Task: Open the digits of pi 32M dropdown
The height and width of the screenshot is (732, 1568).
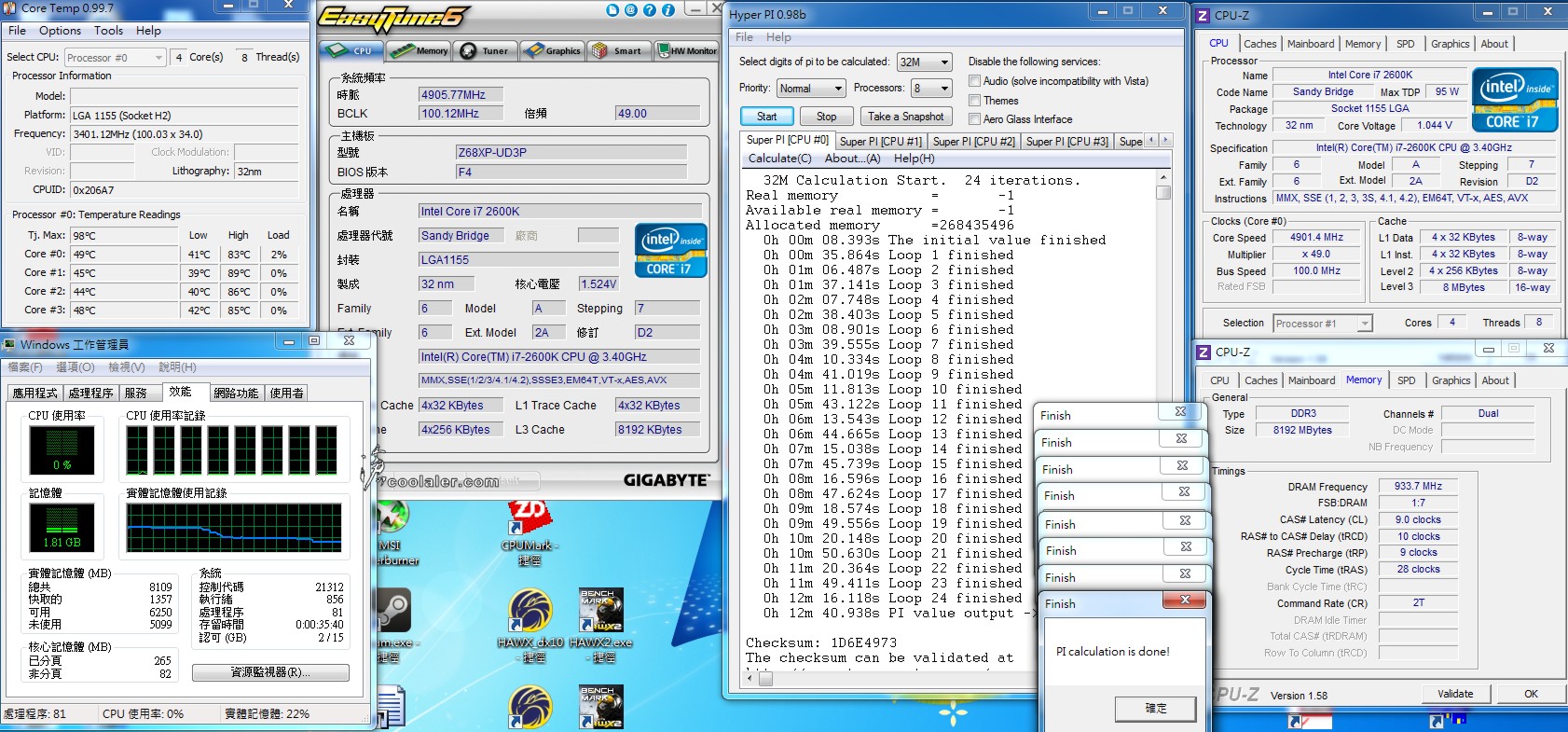Action: point(925,62)
